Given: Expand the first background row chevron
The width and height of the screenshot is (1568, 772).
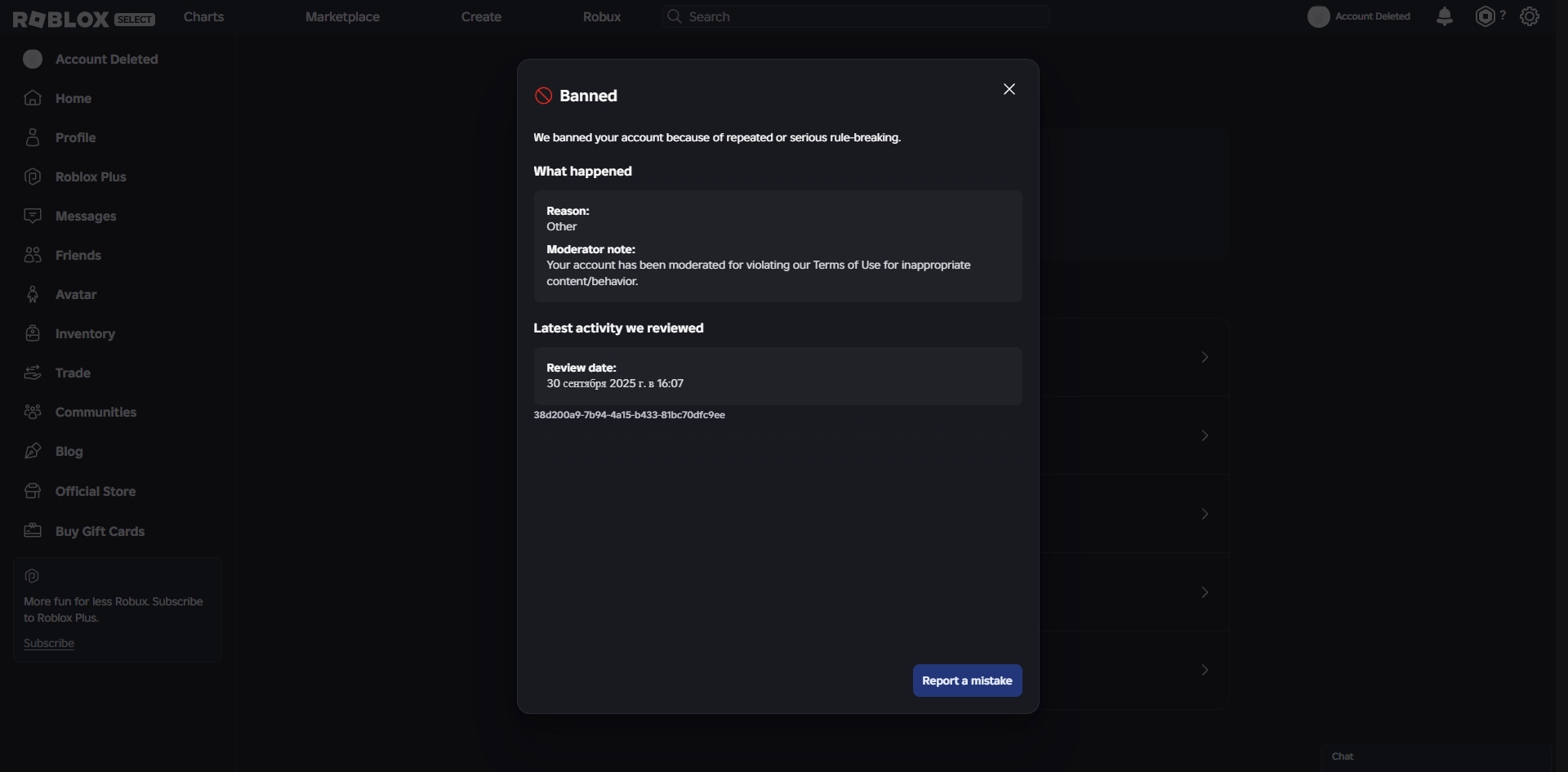Looking at the screenshot, I should (1205, 357).
